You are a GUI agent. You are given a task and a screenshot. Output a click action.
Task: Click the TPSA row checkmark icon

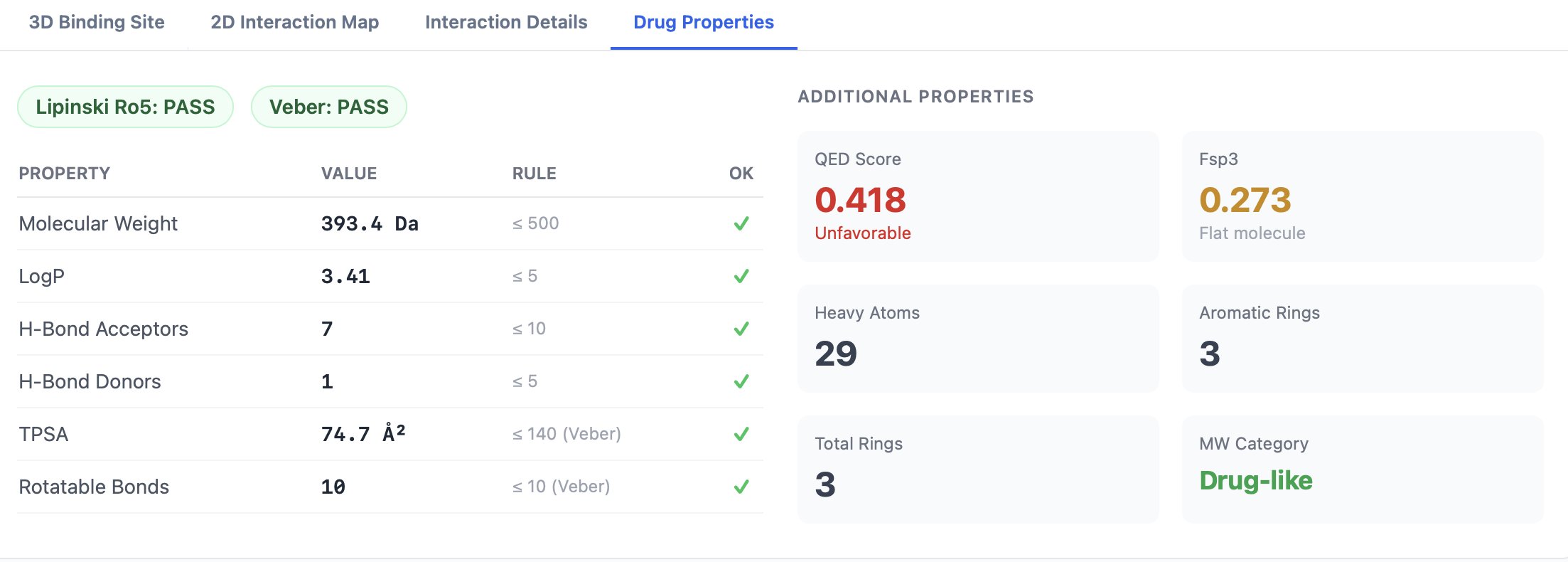pyautogui.click(x=741, y=434)
